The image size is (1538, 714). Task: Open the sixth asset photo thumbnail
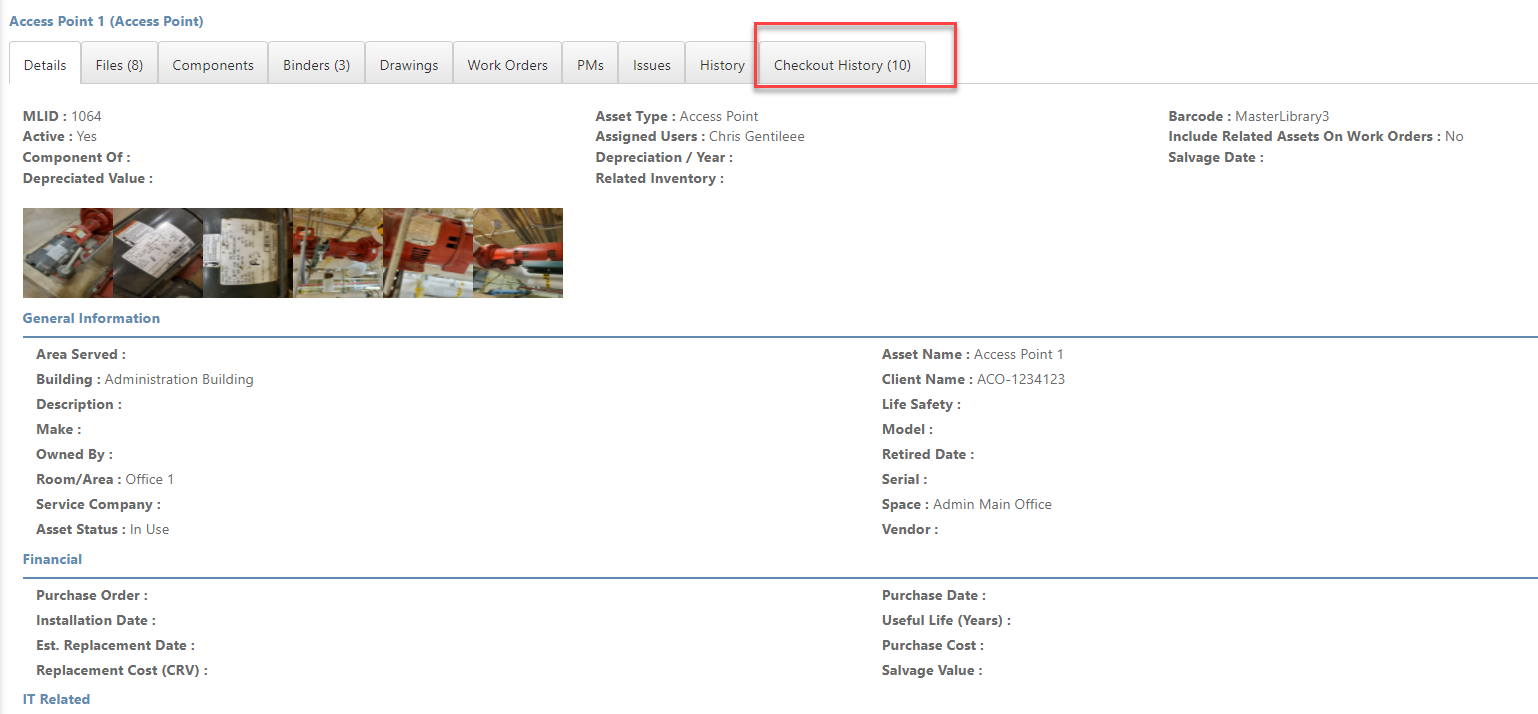pos(518,253)
